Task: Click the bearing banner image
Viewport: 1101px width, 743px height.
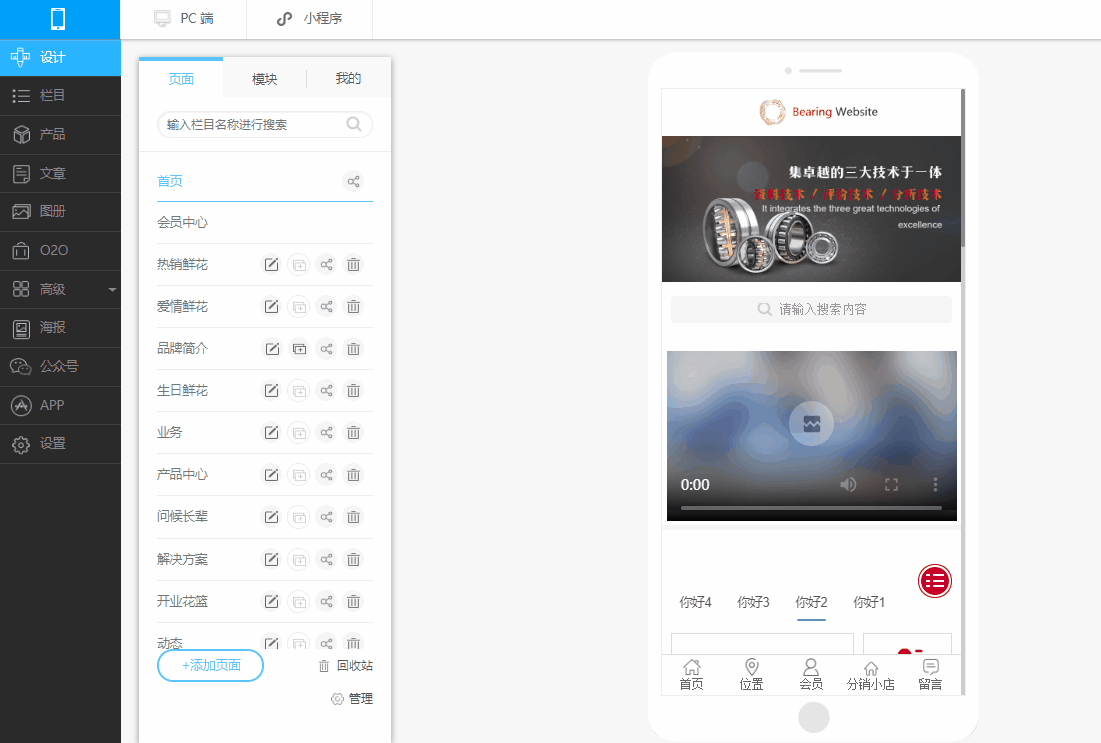Action: [811, 209]
